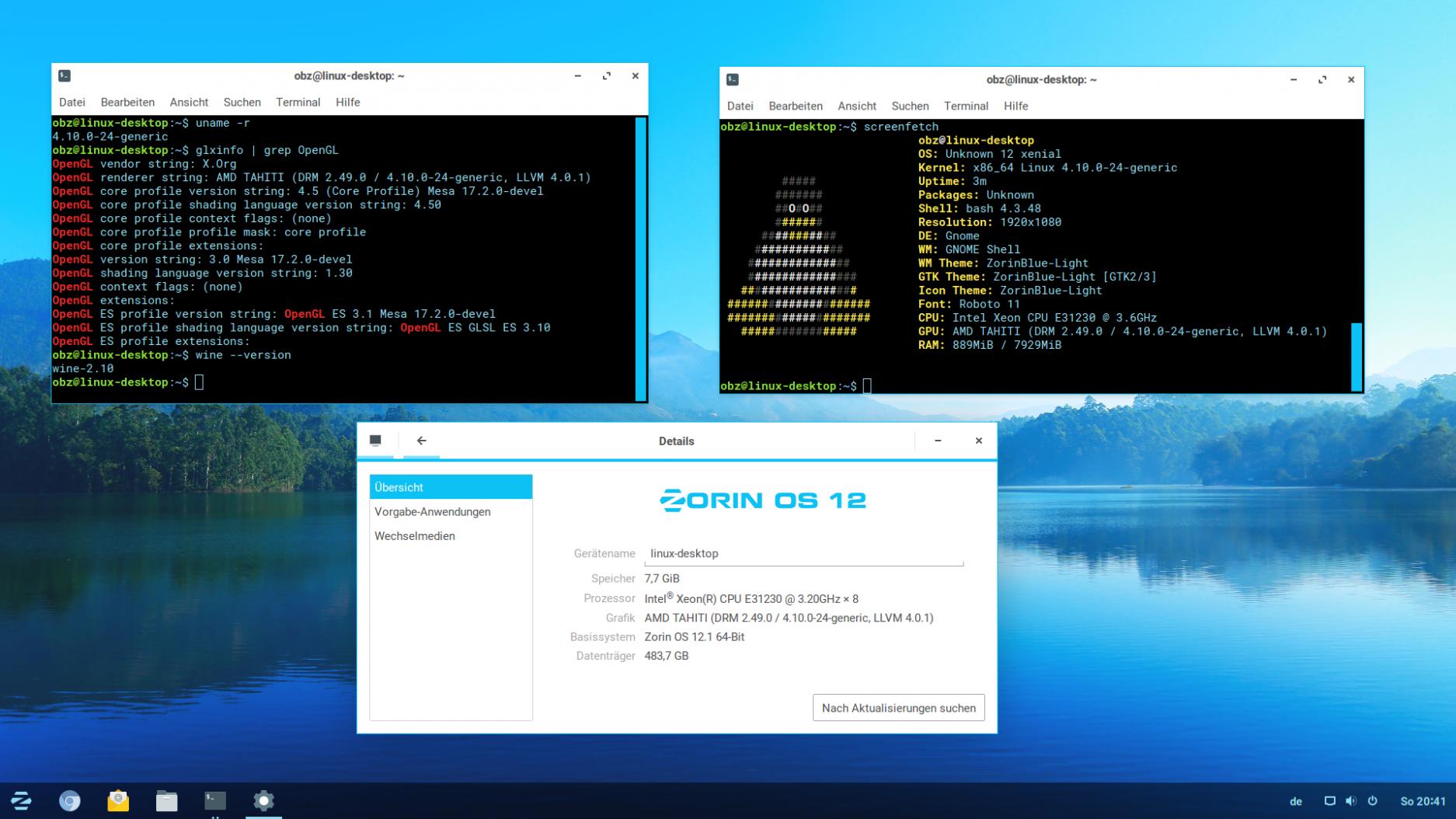The height and width of the screenshot is (819, 1456).
Task: Go back with arrow in Details window
Action: pyautogui.click(x=421, y=441)
